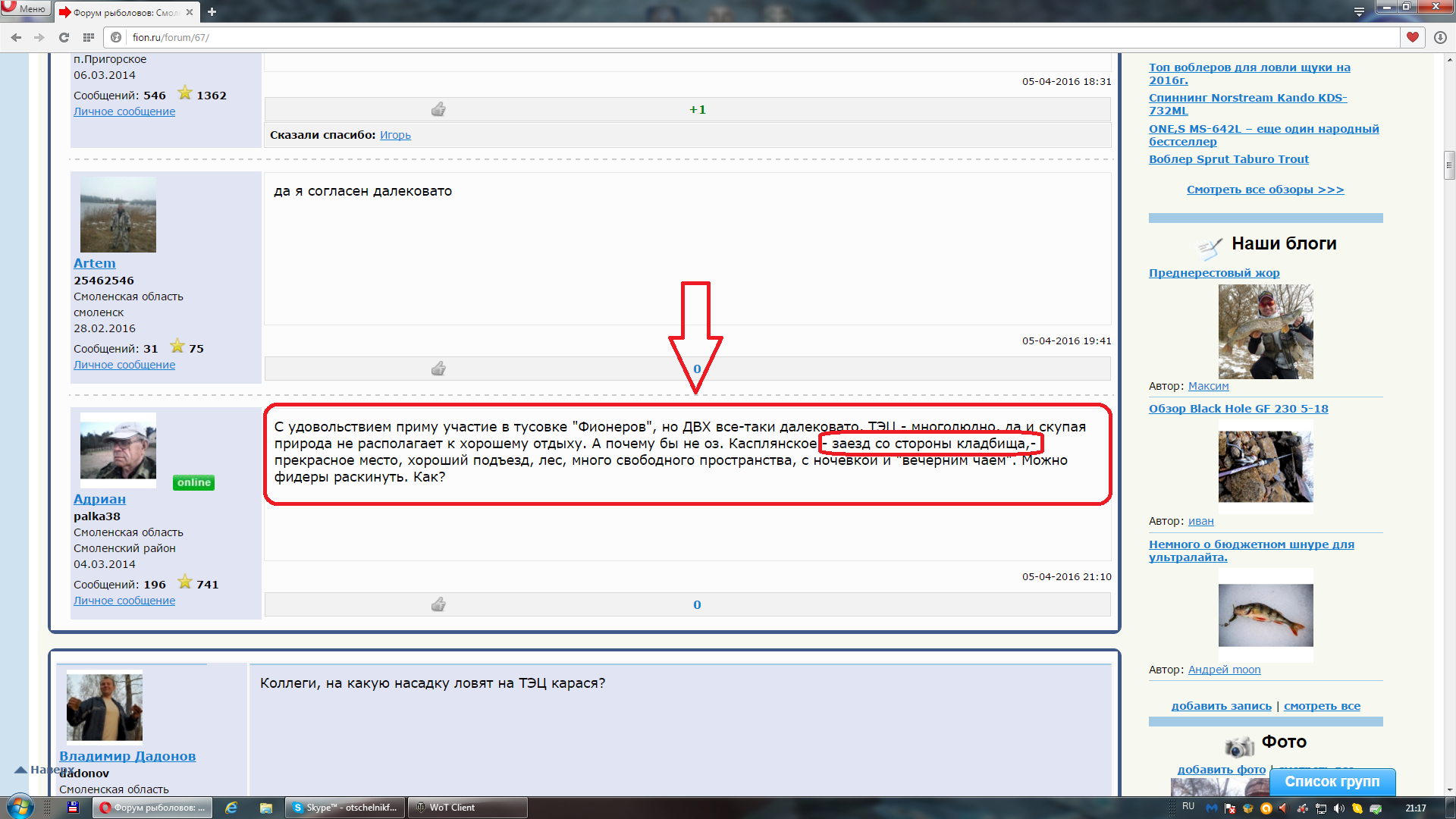Open Artem's profile link
Viewport: 1456px width, 819px height.
(x=95, y=263)
